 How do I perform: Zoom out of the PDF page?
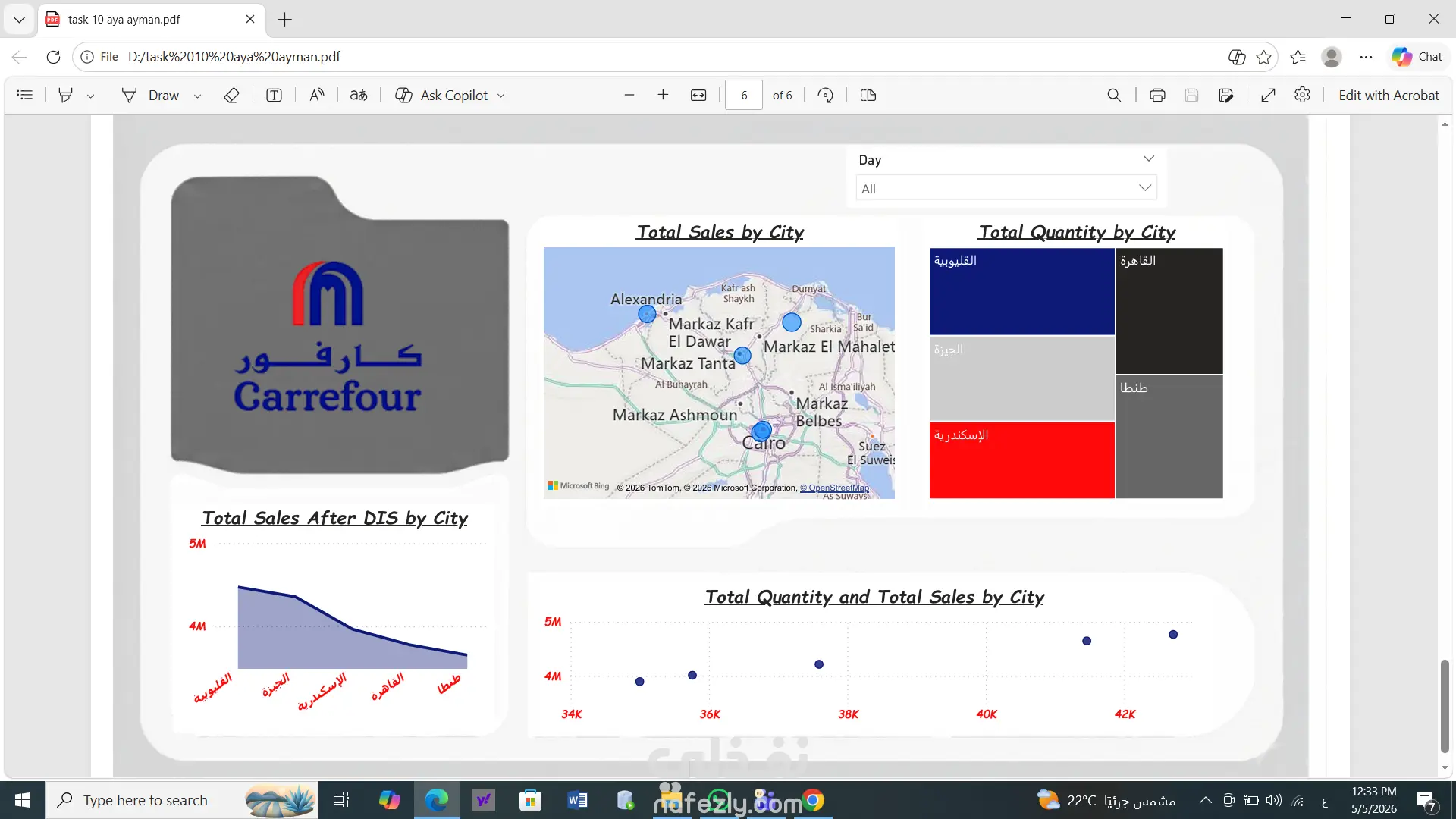629,96
